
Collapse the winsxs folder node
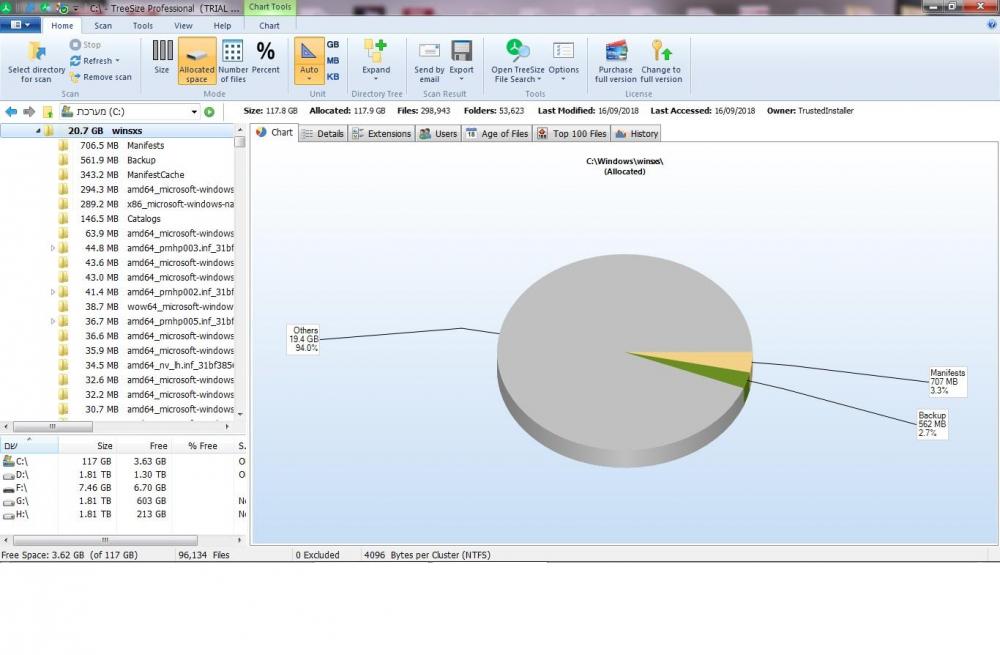pos(38,131)
